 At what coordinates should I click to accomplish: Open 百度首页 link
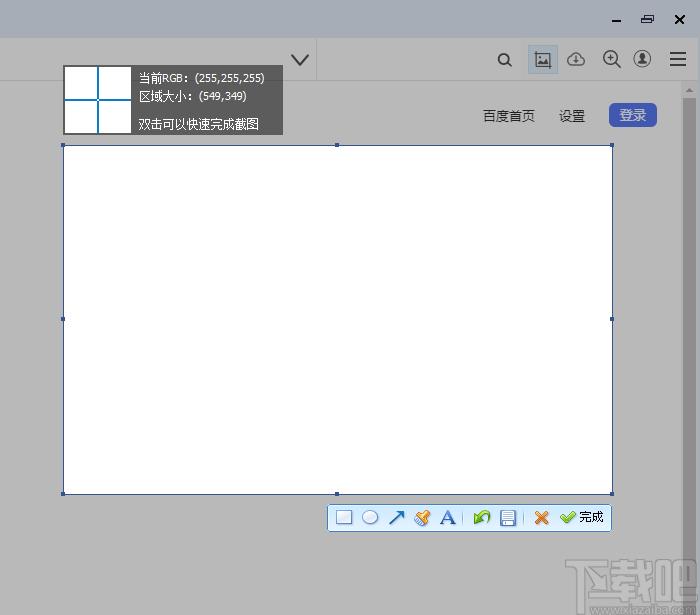pyautogui.click(x=509, y=116)
